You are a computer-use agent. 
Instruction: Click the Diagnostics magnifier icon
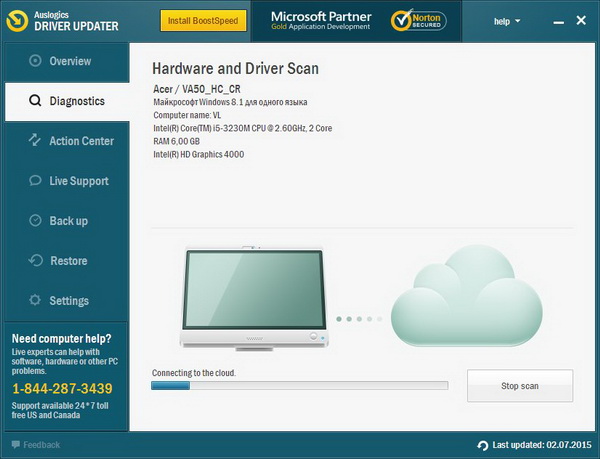35,101
